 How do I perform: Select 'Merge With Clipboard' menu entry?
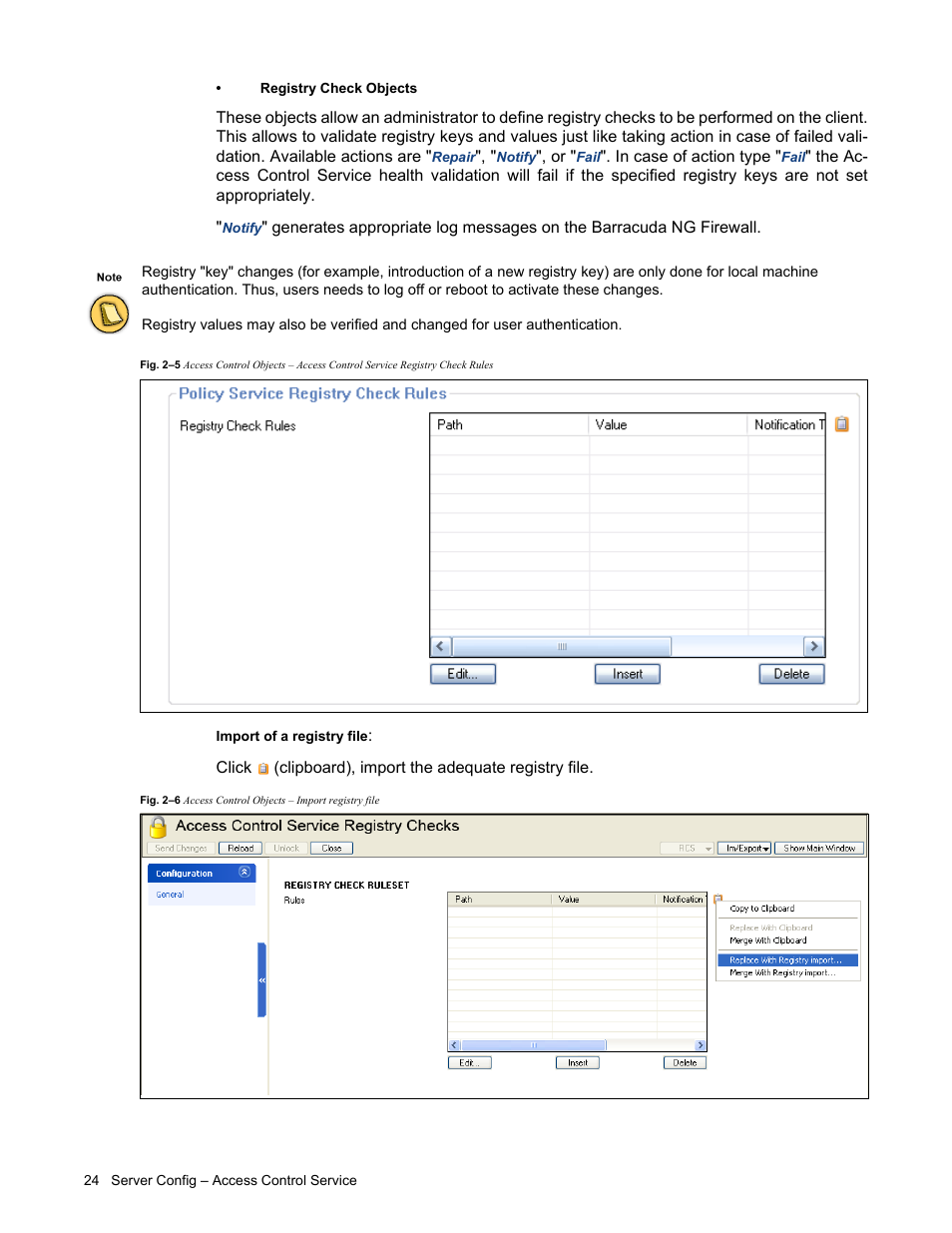click(768, 940)
